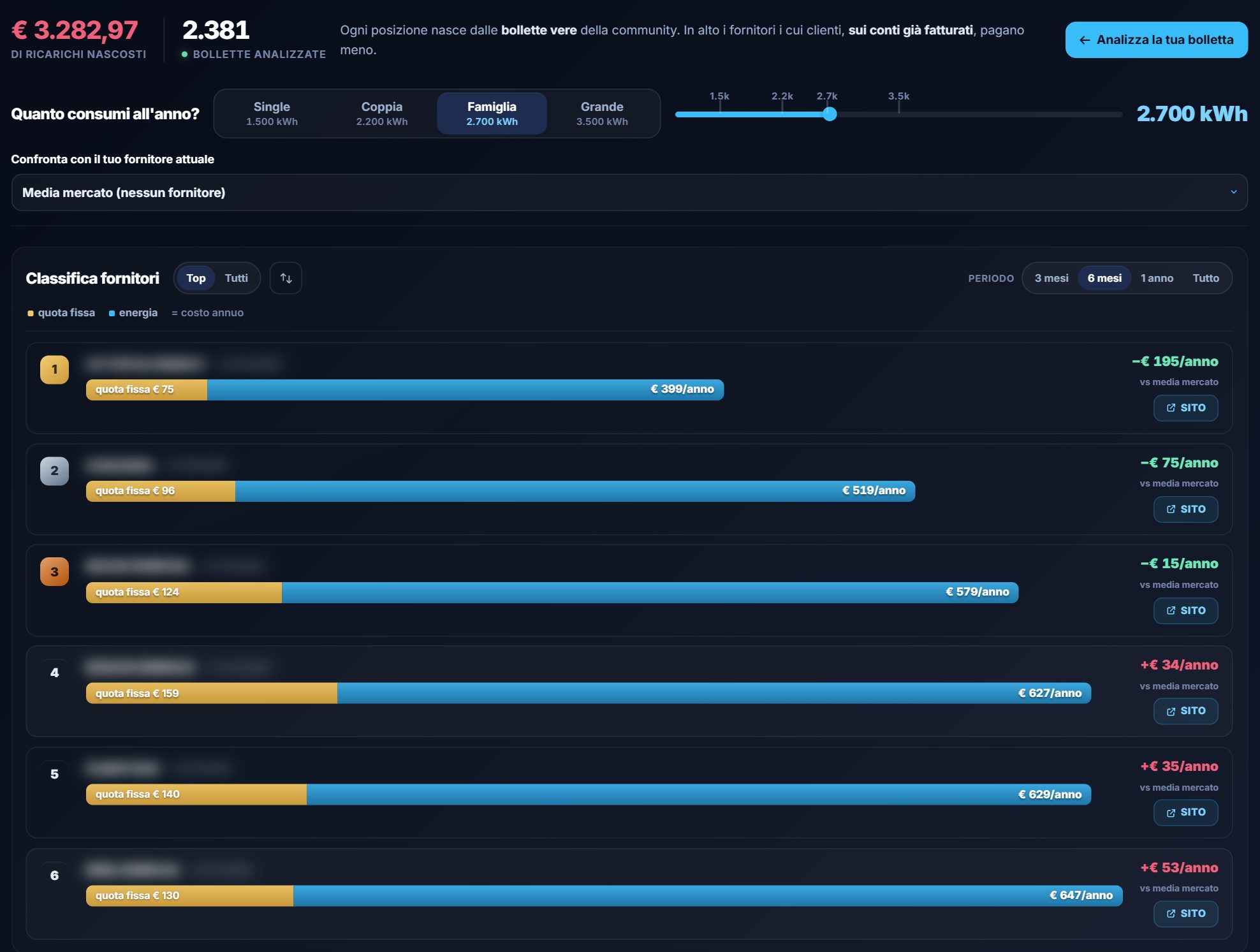This screenshot has width=1260, height=952.
Task: Set period to 3 mesi
Action: click(1051, 278)
